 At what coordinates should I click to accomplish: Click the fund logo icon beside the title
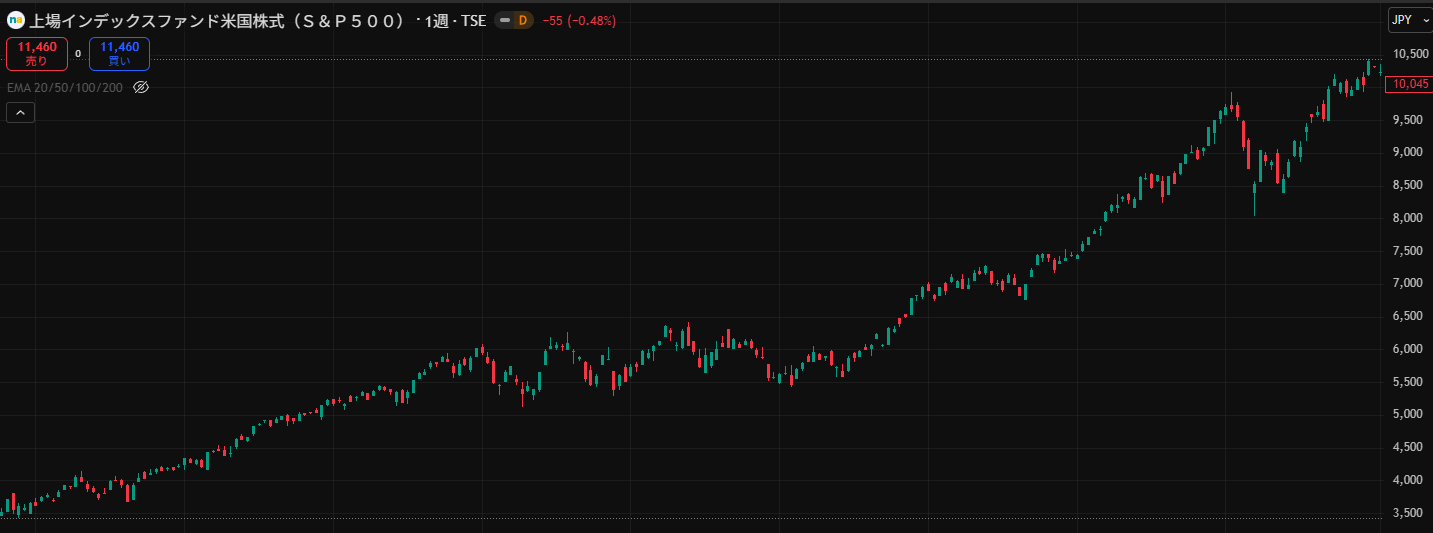tap(16, 20)
